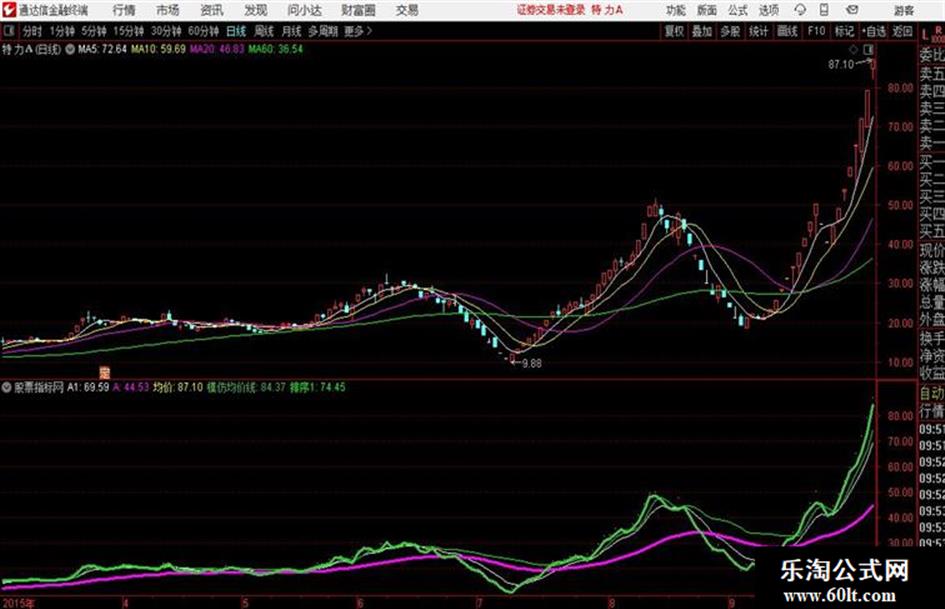The width and height of the screenshot is (945, 609).
Task: Toggle the side panel icon at chart top-right
Action: click(x=868, y=49)
